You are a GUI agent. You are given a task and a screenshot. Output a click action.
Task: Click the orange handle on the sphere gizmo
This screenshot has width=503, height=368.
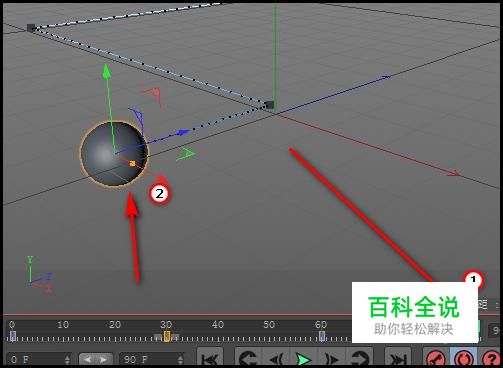tap(132, 163)
